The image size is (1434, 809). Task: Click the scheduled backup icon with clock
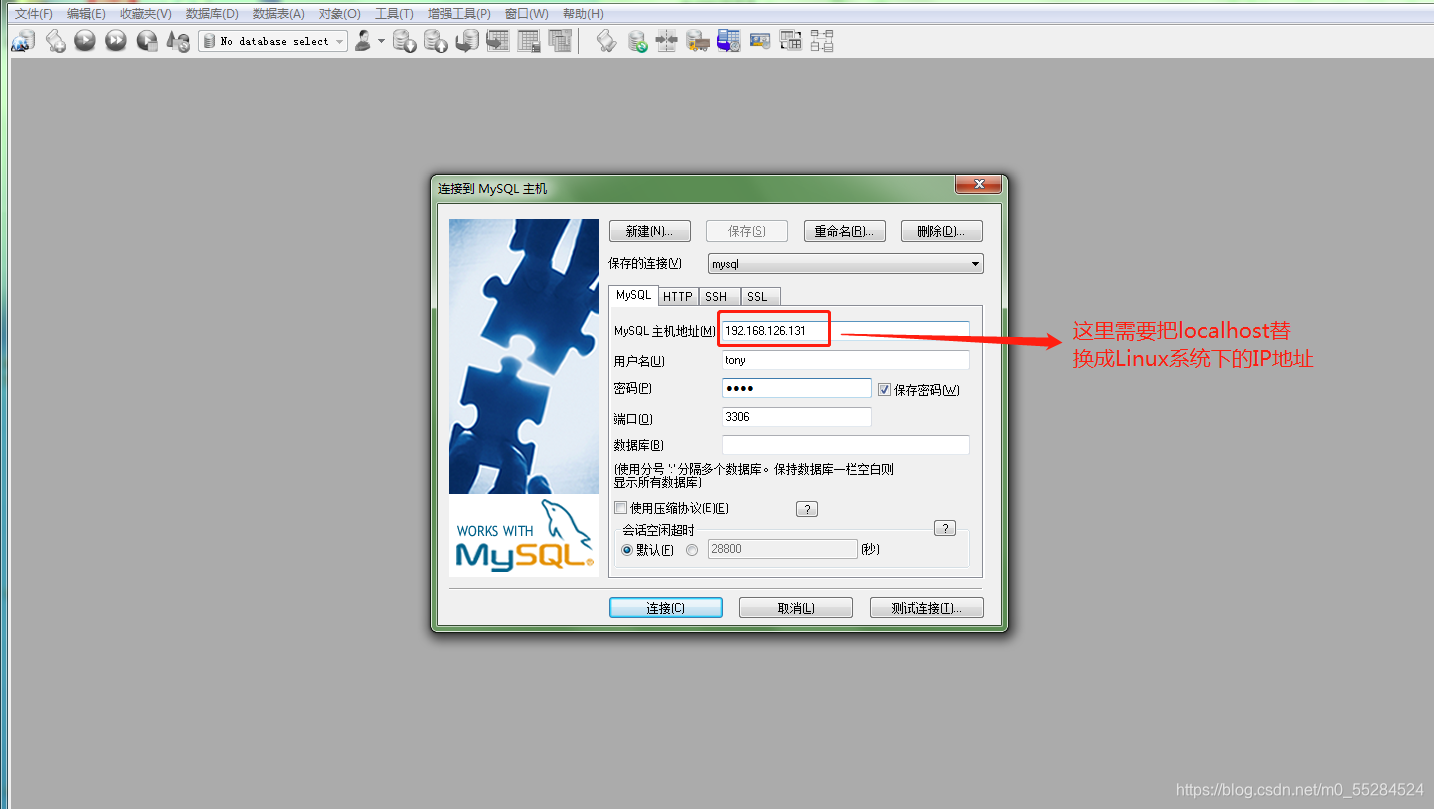(729, 41)
